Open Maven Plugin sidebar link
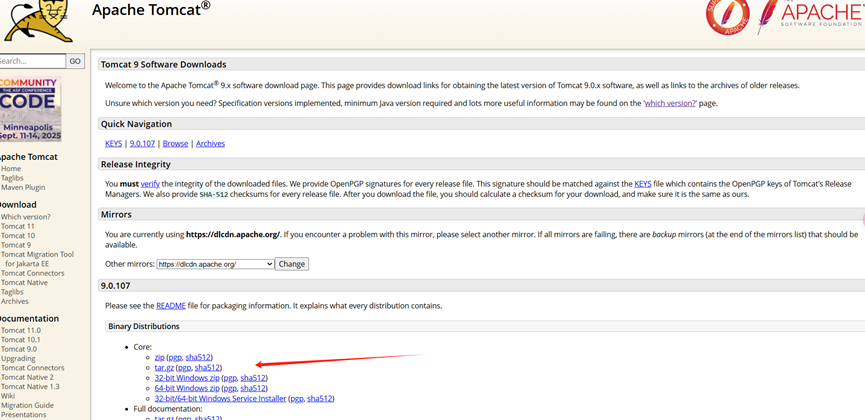This screenshot has width=865, height=420. click(x=23, y=188)
